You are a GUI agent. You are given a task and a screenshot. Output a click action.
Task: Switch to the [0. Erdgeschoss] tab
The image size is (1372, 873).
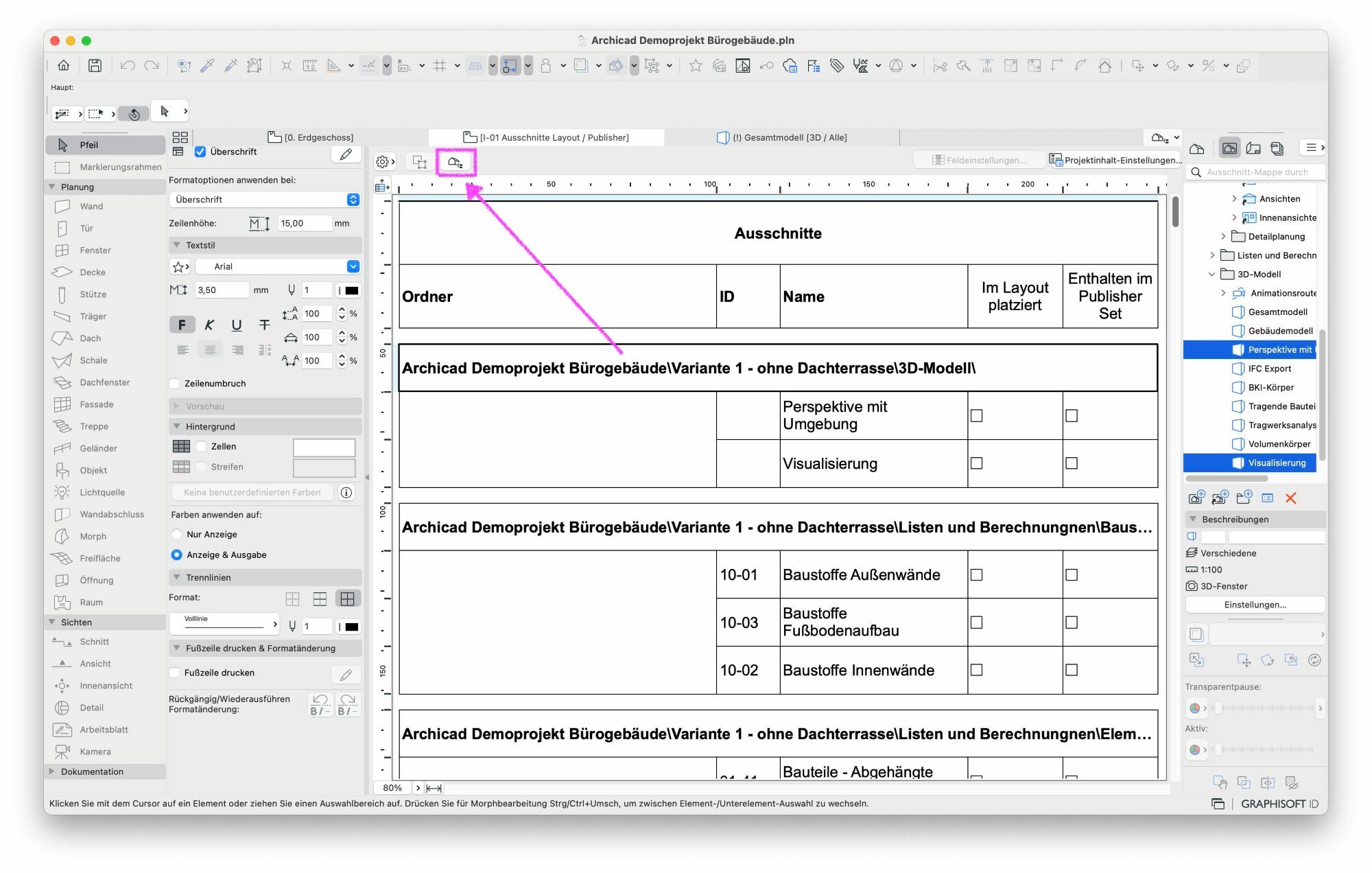[x=310, y=137]
